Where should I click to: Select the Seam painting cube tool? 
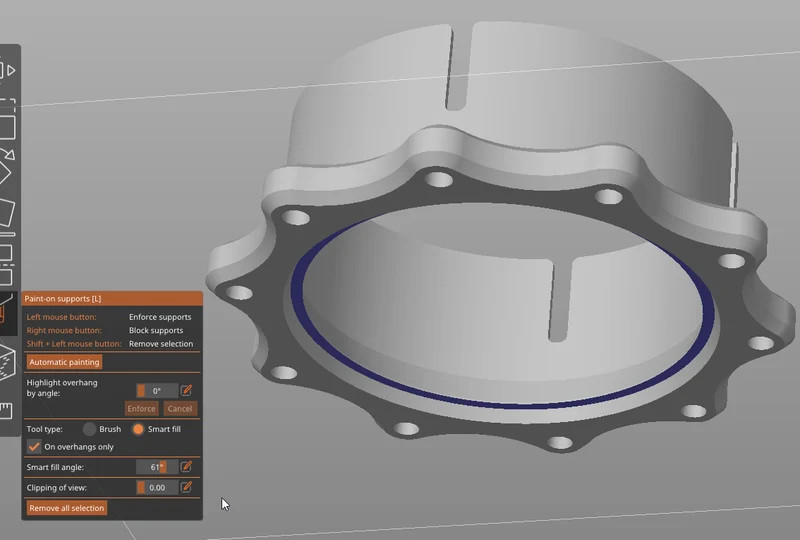[x=6, y=362]
